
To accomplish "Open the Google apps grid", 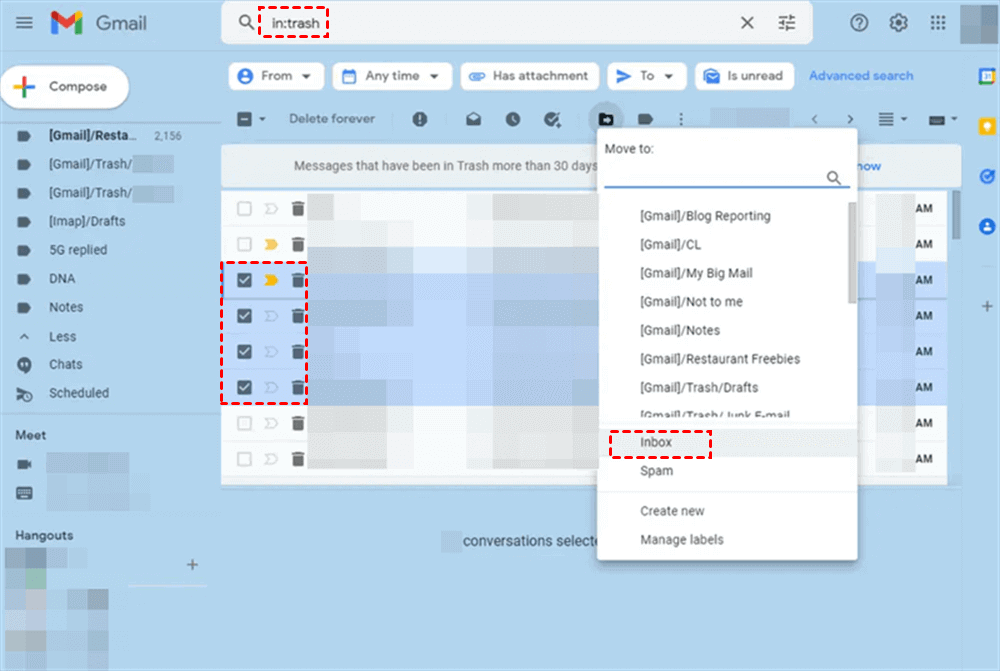I will coord(938,23).
